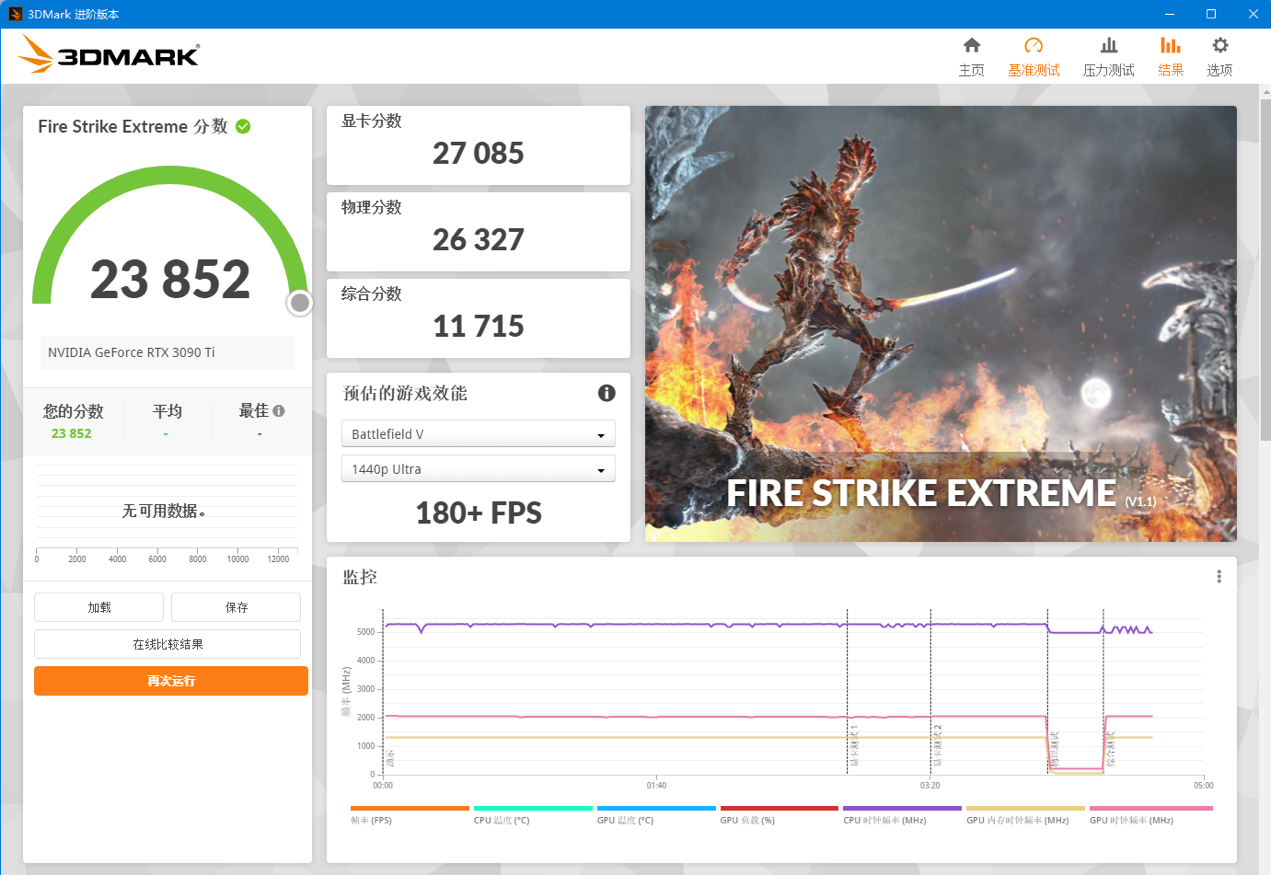Toggle GPU 内存时钟频率 legend item
This screenshot has height=875, width=1271.
tap(1025, 815)
